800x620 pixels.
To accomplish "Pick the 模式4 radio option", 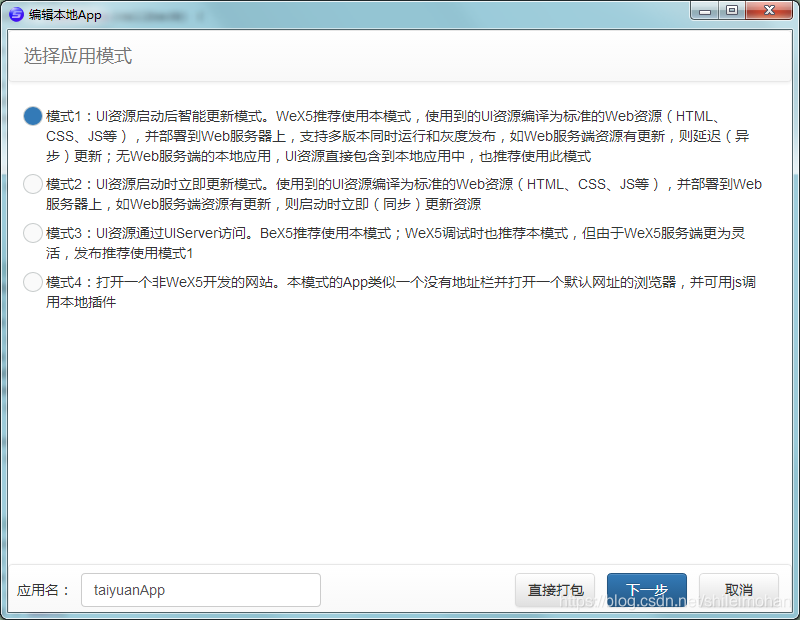I will 33,282.
